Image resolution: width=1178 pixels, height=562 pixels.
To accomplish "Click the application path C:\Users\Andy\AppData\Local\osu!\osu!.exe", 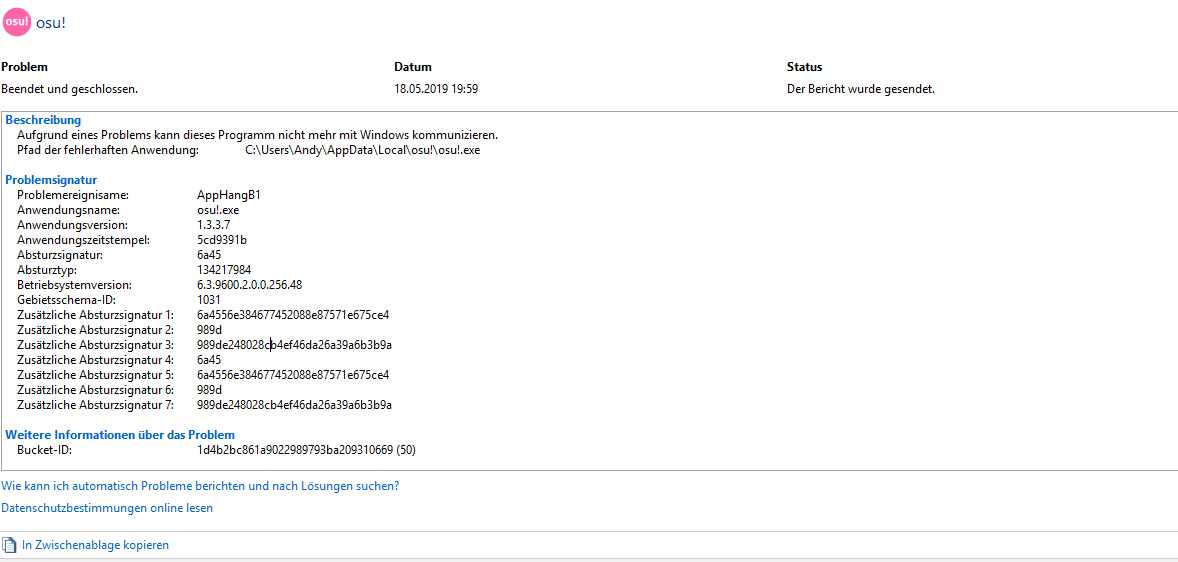I will pyautogui.click(x=363, y=150).
